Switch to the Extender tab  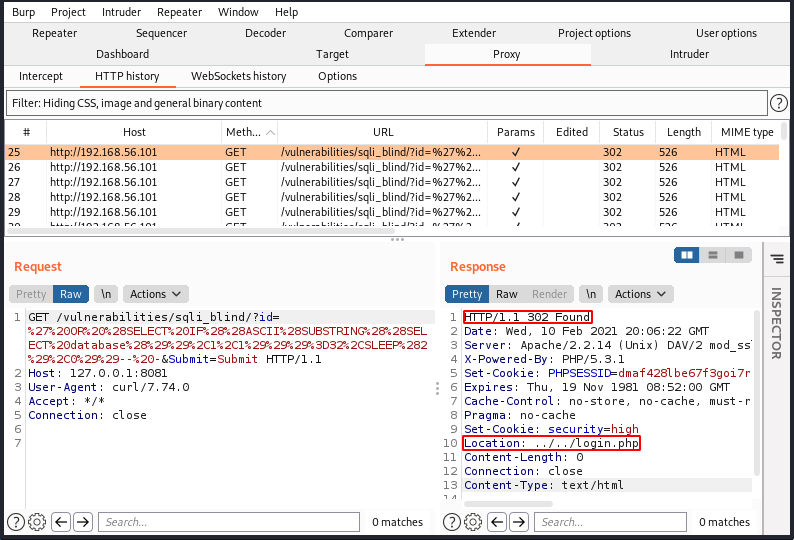pos(474,33)
